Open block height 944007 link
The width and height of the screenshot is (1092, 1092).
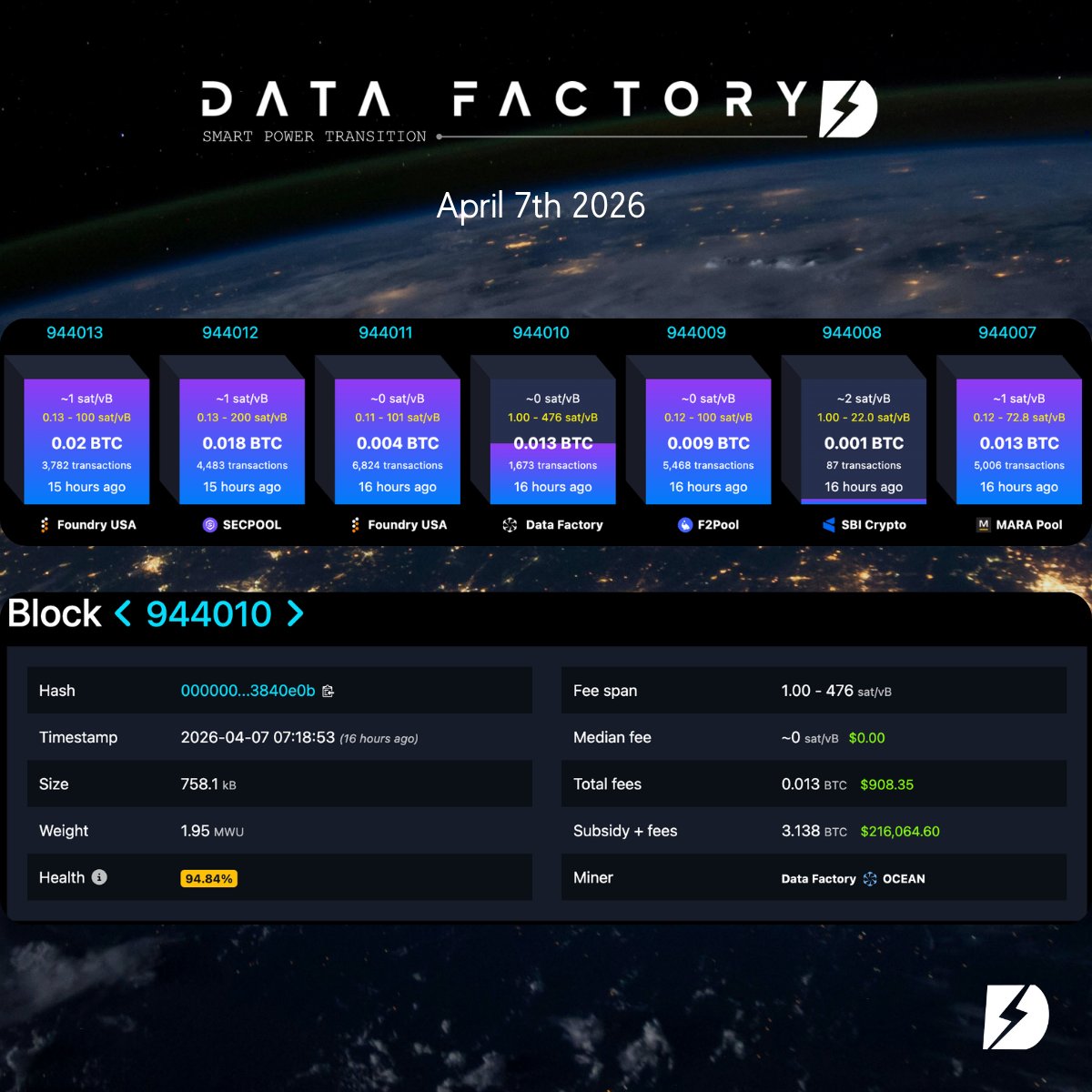(x=1007, y=333)
